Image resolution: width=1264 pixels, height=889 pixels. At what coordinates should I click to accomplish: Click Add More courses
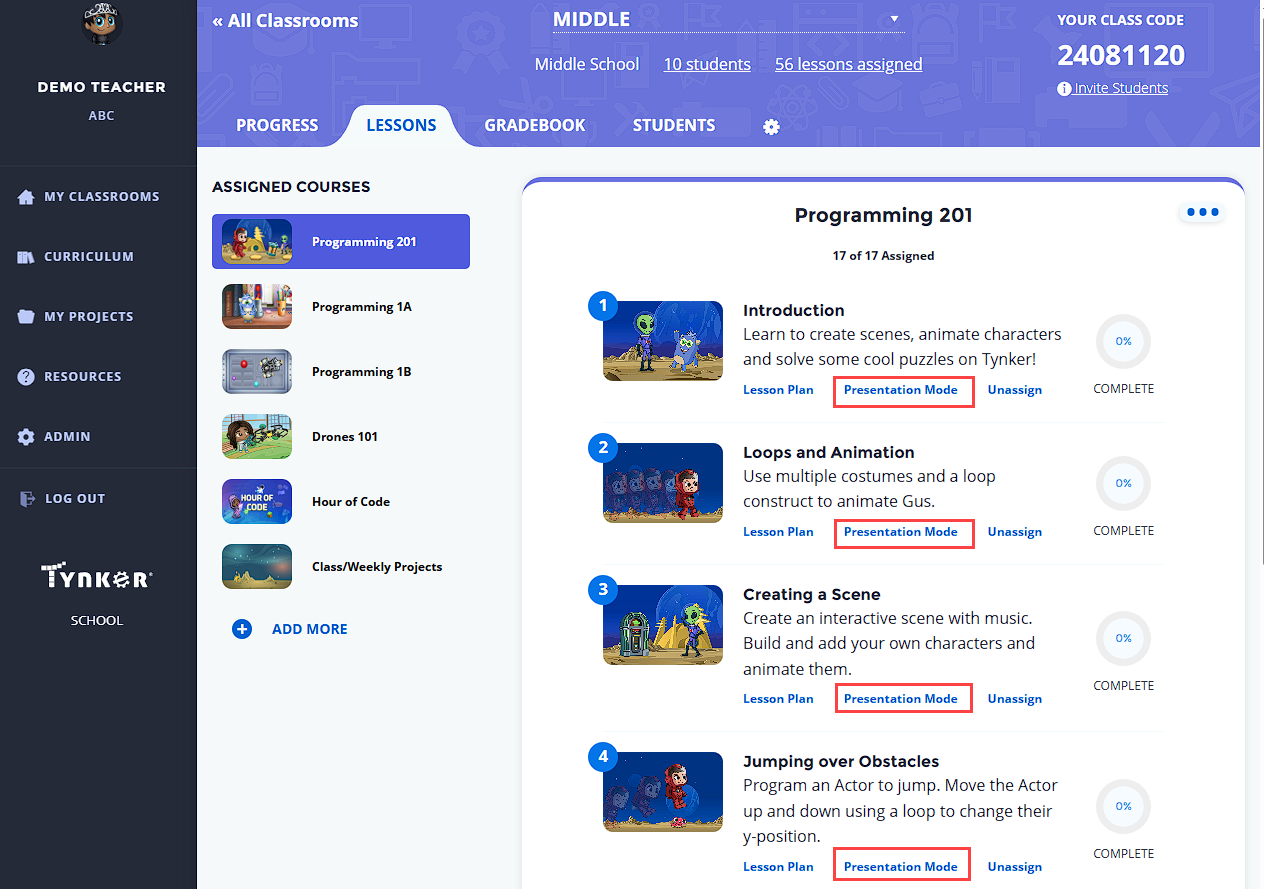click(x=310, y=629)
